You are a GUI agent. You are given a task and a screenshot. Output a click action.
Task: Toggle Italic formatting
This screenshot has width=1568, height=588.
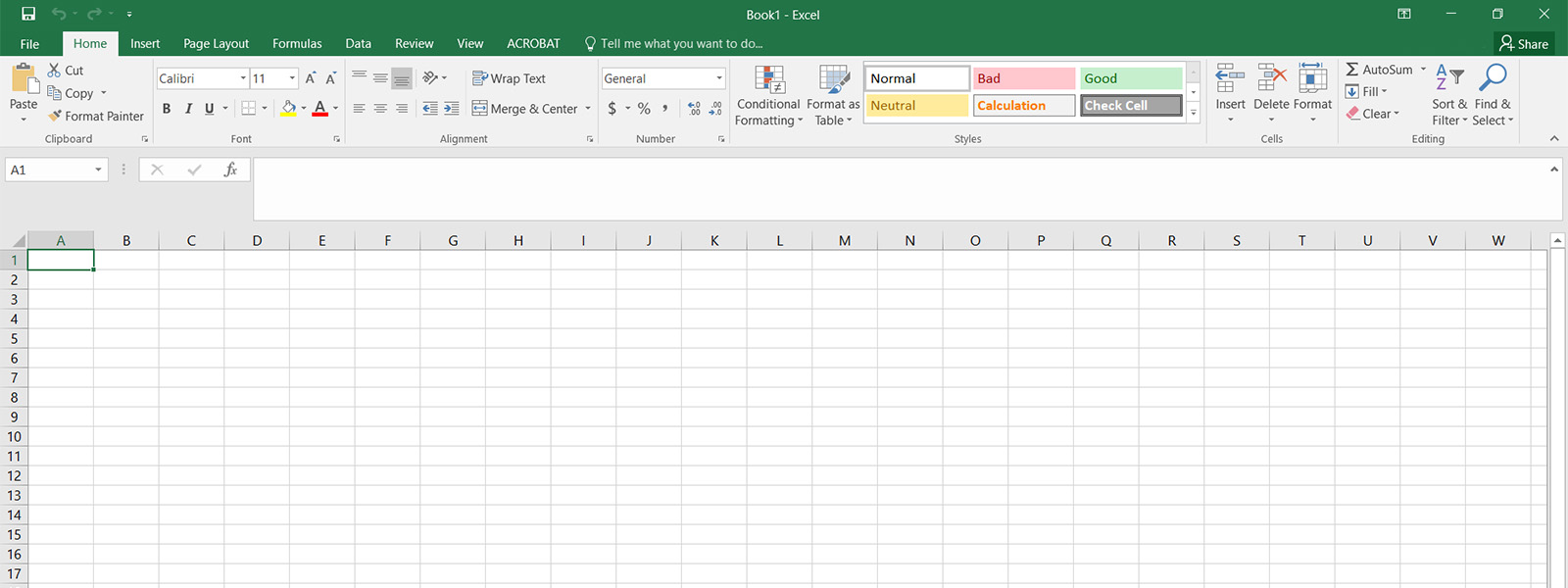pyautogui.click(x=188, y=109)
